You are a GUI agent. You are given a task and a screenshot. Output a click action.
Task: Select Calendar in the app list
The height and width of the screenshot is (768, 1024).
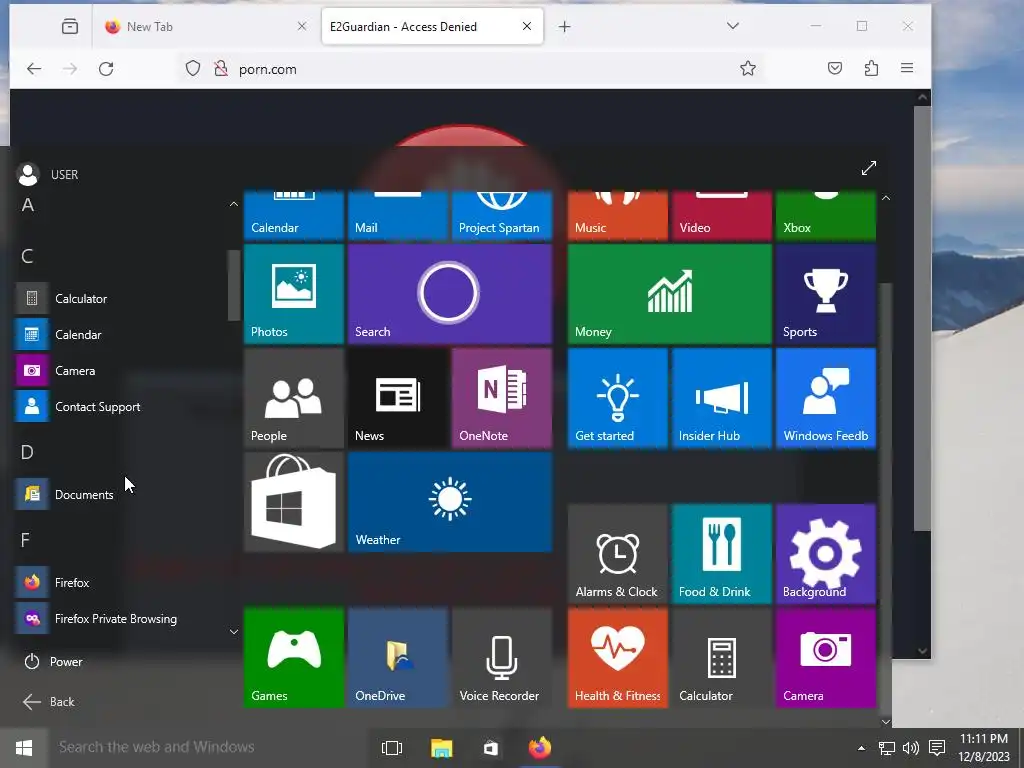[121, 334]
